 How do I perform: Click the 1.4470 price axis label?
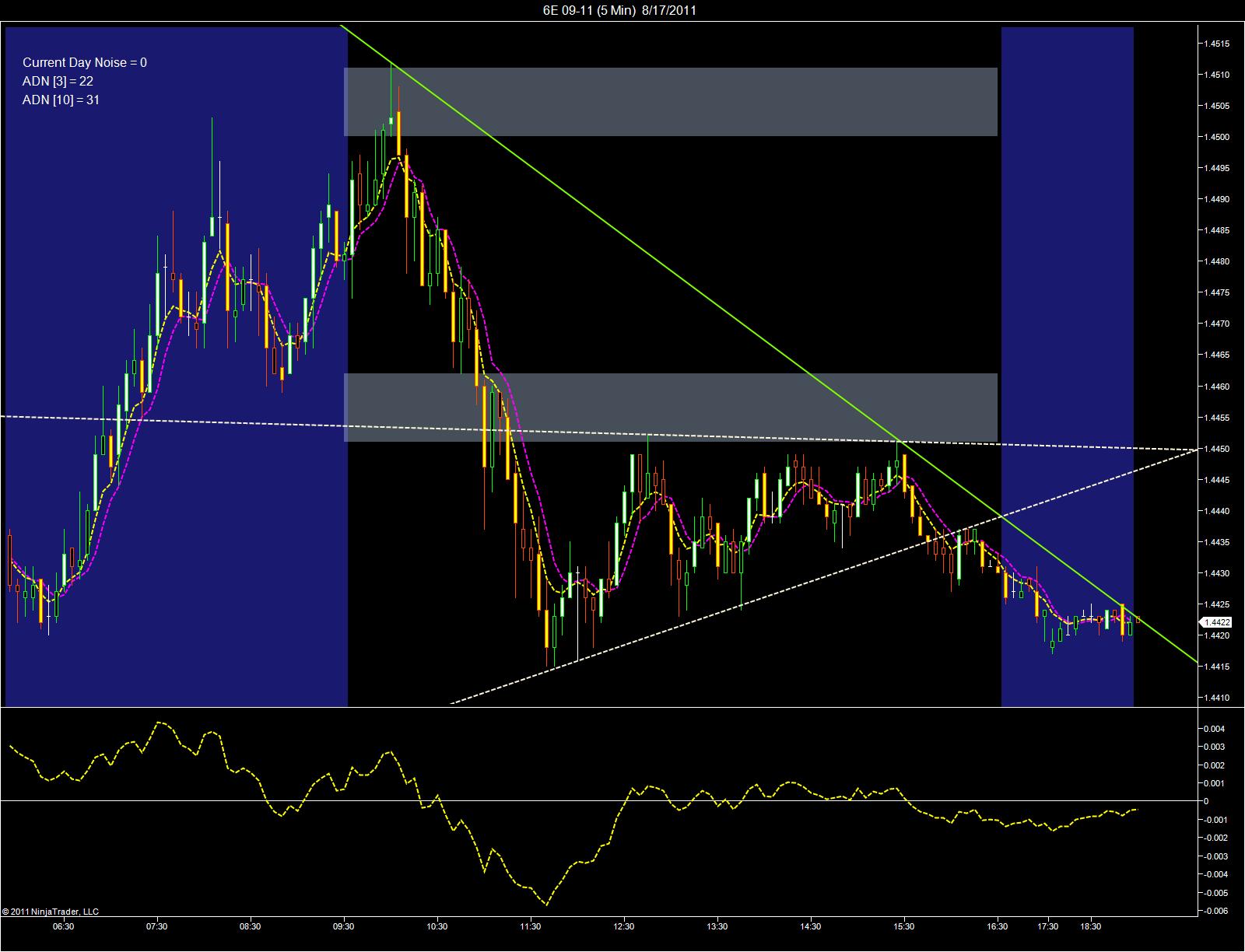tap(1217, 324)
